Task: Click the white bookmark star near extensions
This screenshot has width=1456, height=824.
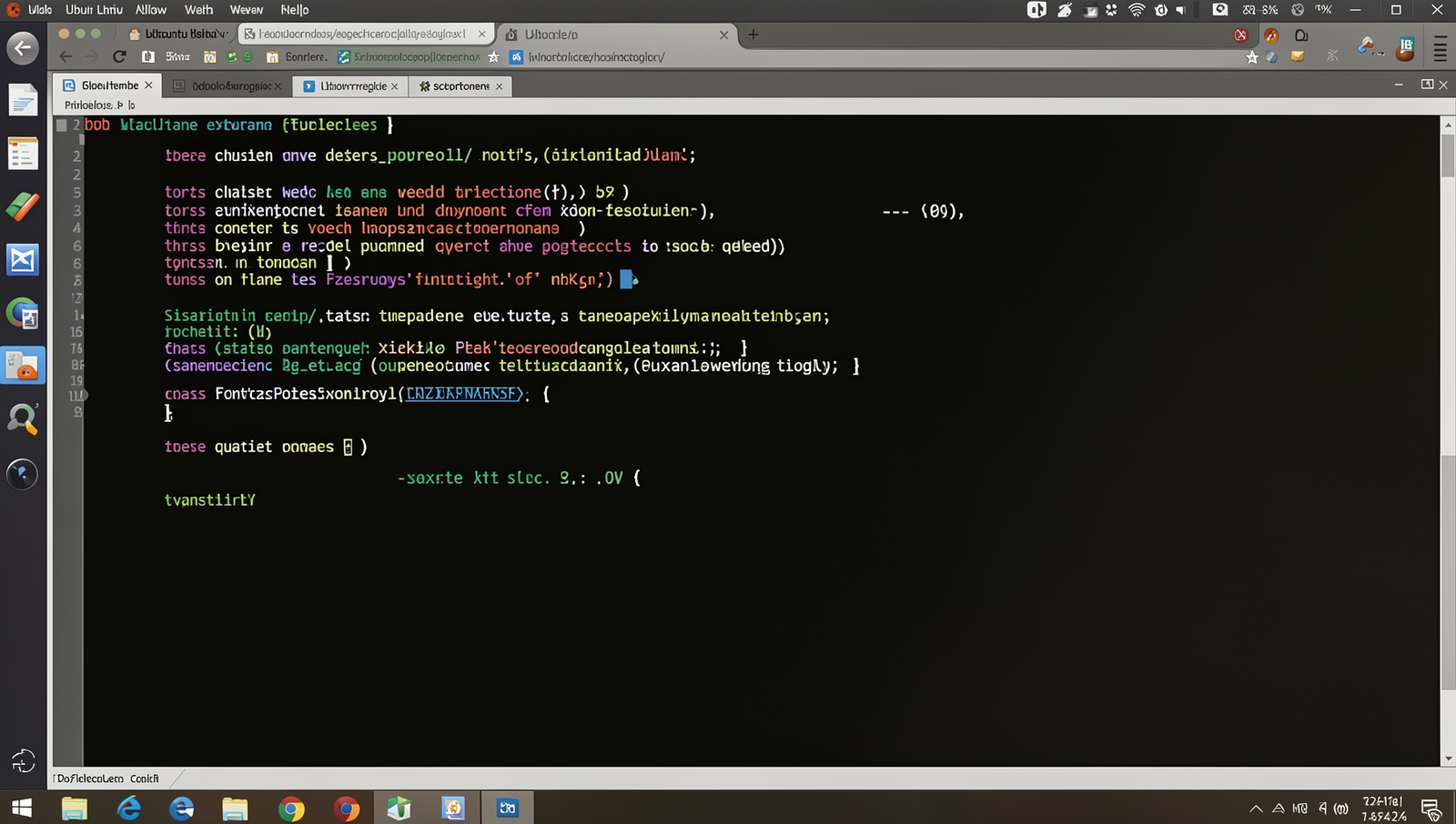Action: (1252, 56)
